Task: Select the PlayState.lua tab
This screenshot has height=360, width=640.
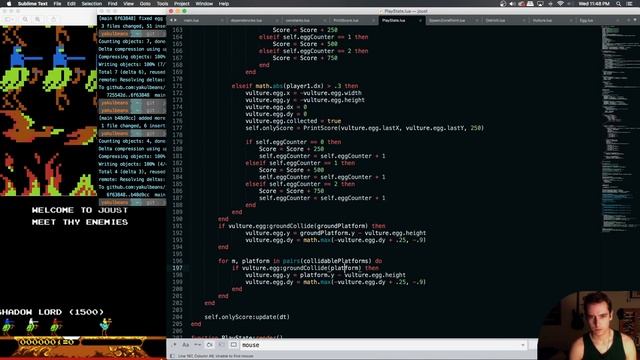Action: [x=402, y=20]
